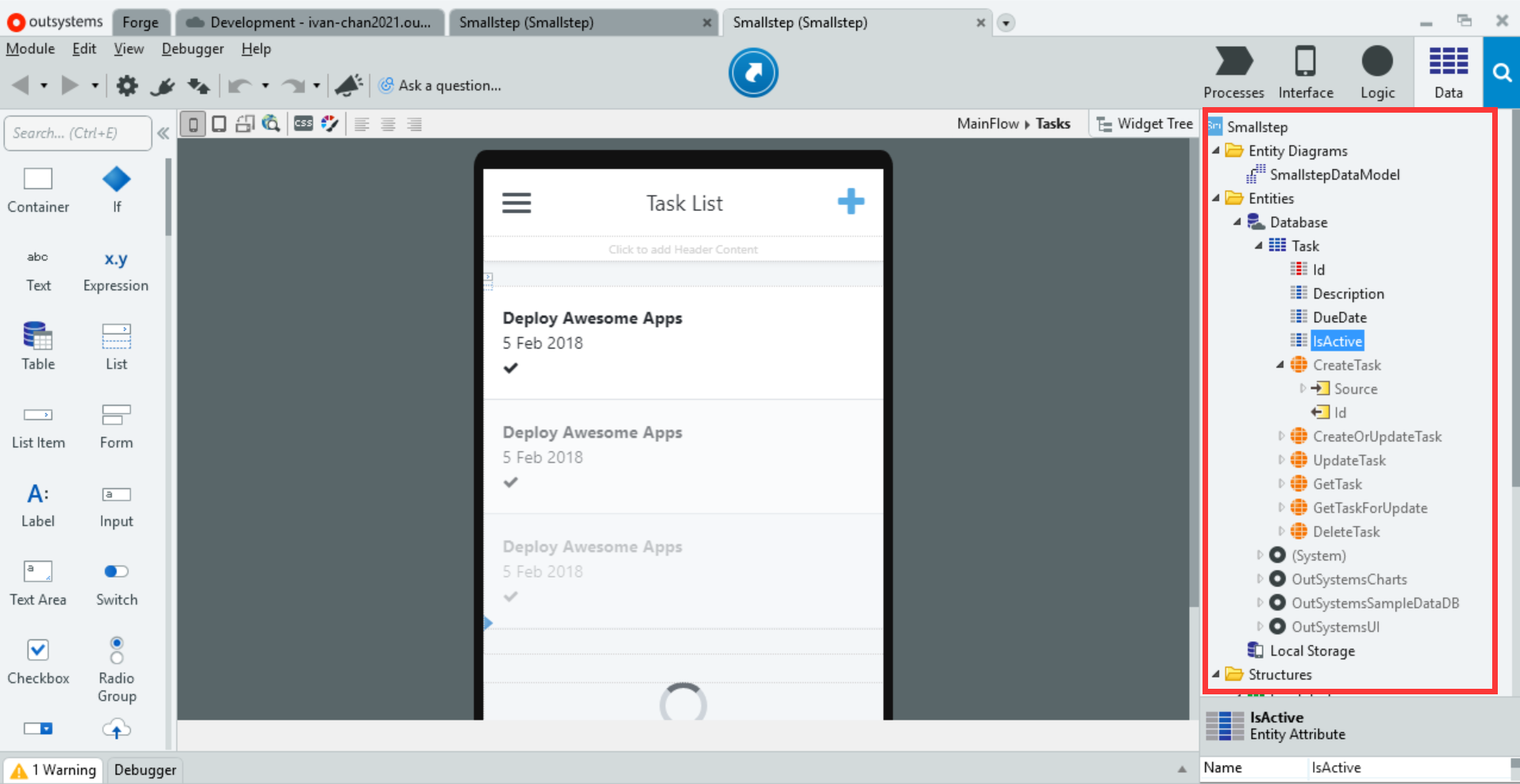
Task: Navigate forward with the right arrow icon
Action: pos(70,85)
